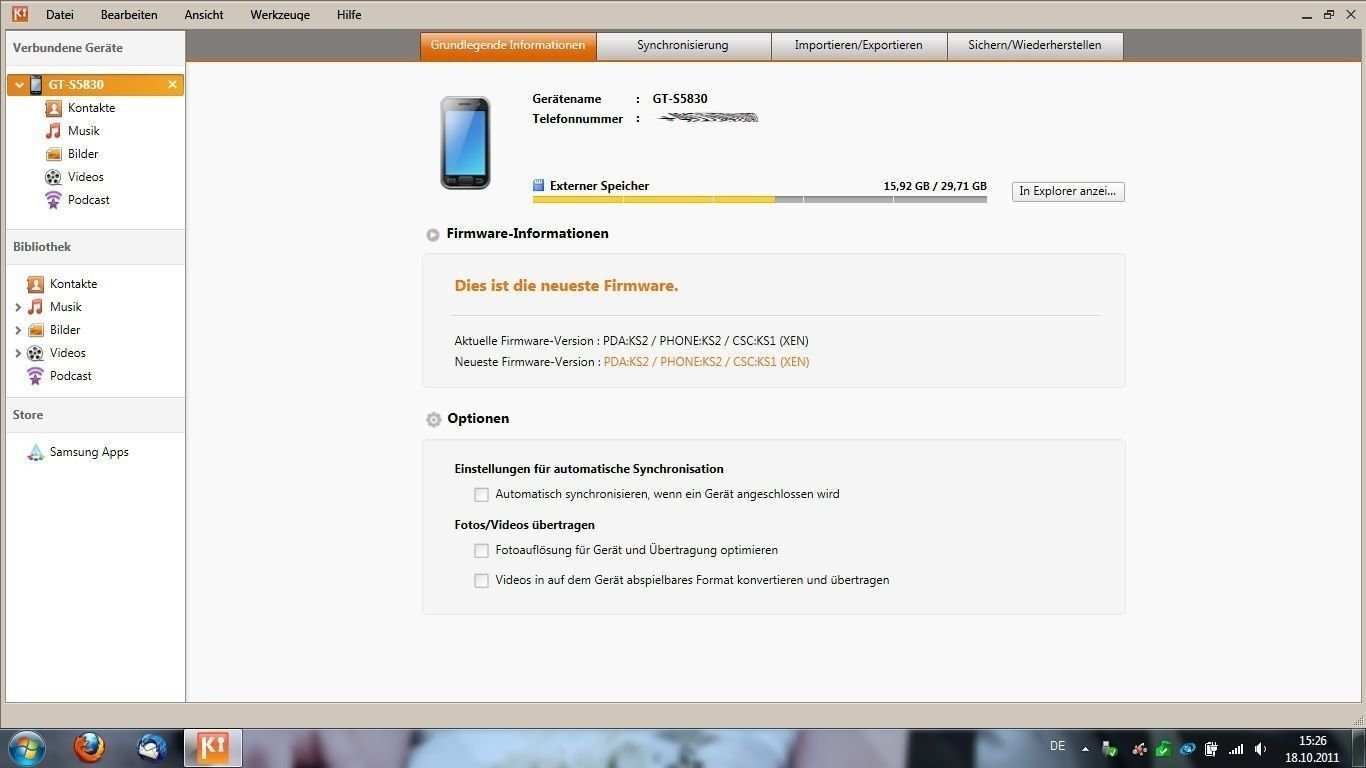Click the green checkmark tray icon
1366x768 pixels.
(x=1163, y=749)
